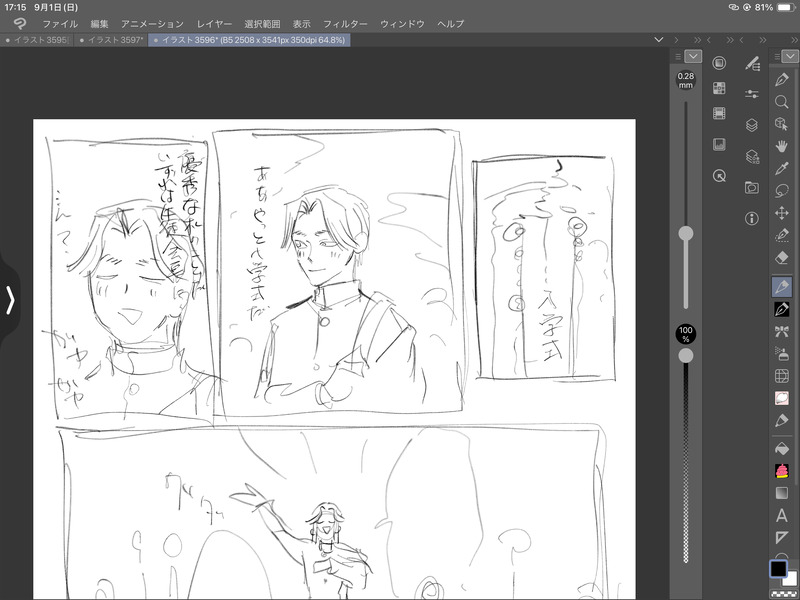Click the opacity slider handle
The height and width of the screenshot is (600, 800).
click(x=686, y=356)
